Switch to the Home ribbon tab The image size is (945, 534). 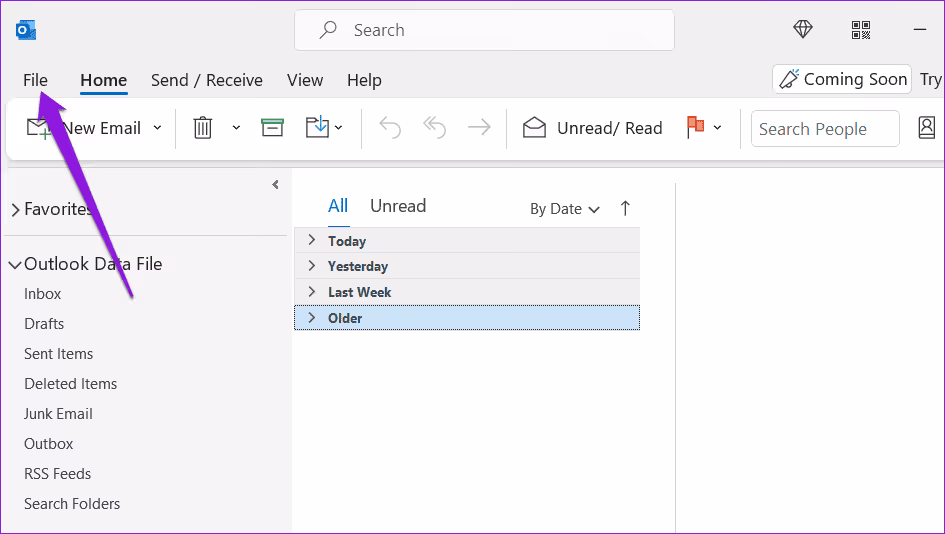[x=104, y=80]
